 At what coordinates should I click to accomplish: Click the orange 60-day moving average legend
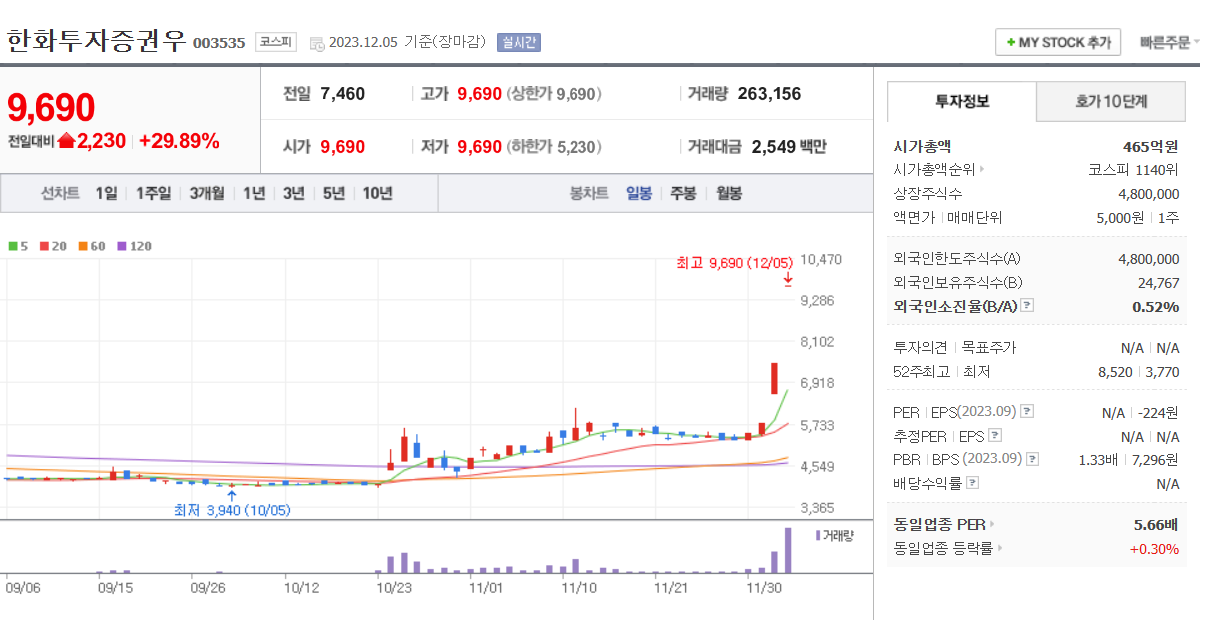coord(91,245)
